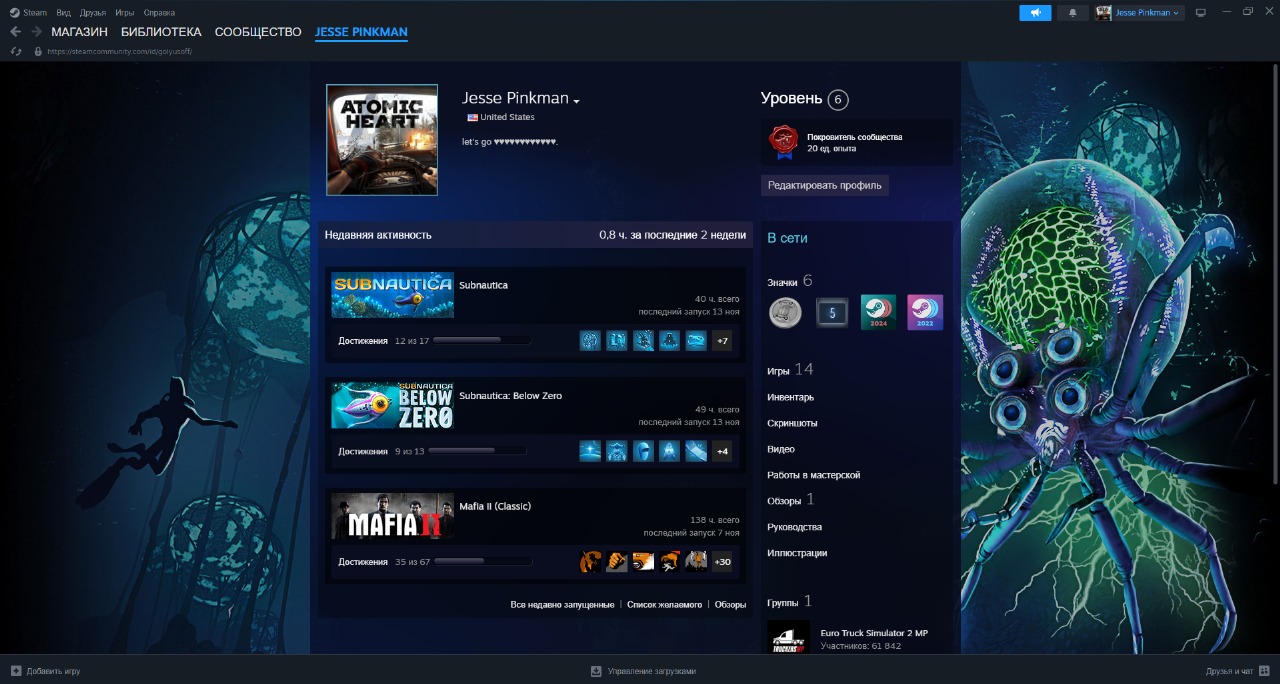1280x684 pixels.
Task: Click the announcements megaphone icon
Action: (1035, 13)
